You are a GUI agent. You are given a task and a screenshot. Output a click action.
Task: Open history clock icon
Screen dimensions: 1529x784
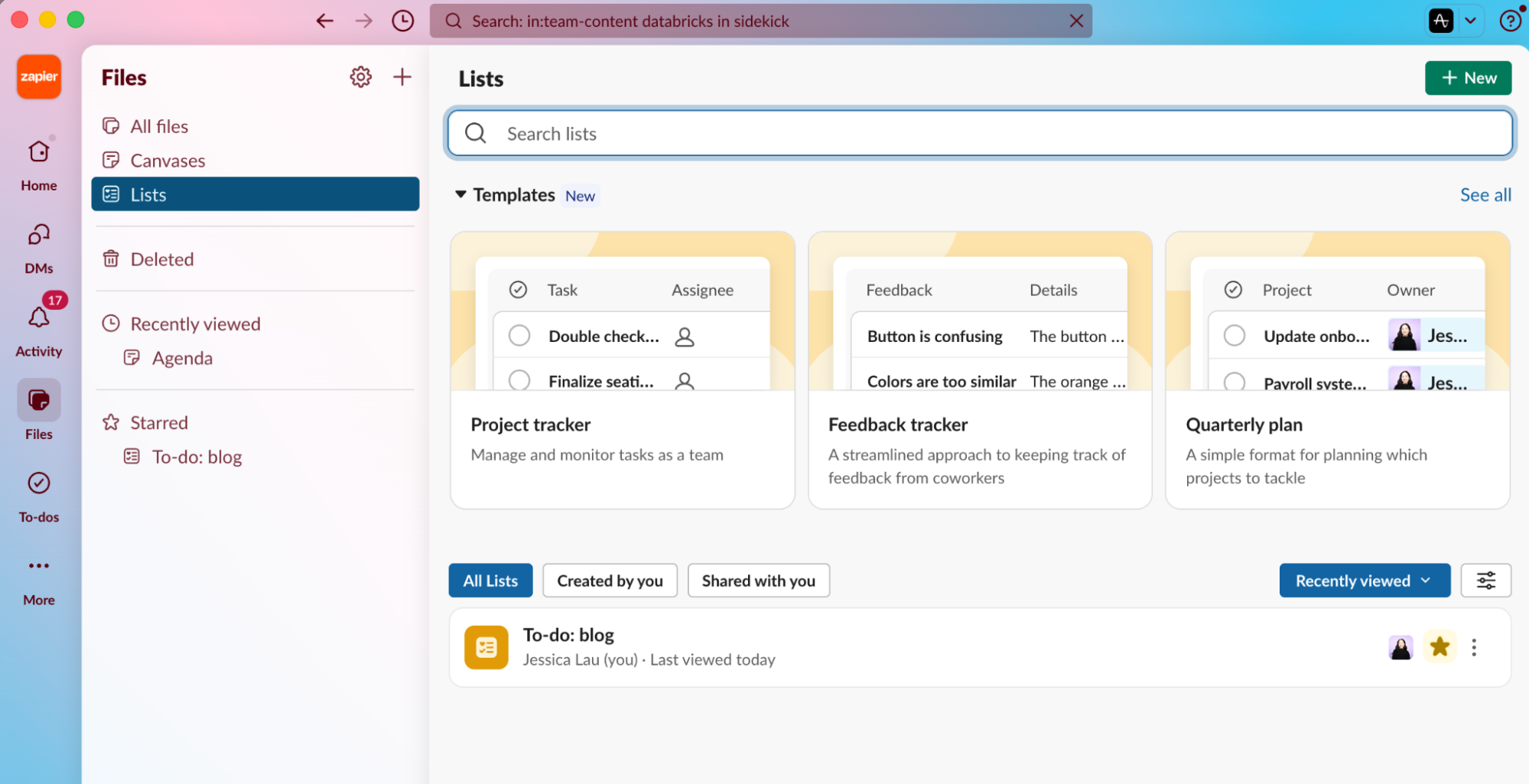pyautogui.click(x=403, y=21)
